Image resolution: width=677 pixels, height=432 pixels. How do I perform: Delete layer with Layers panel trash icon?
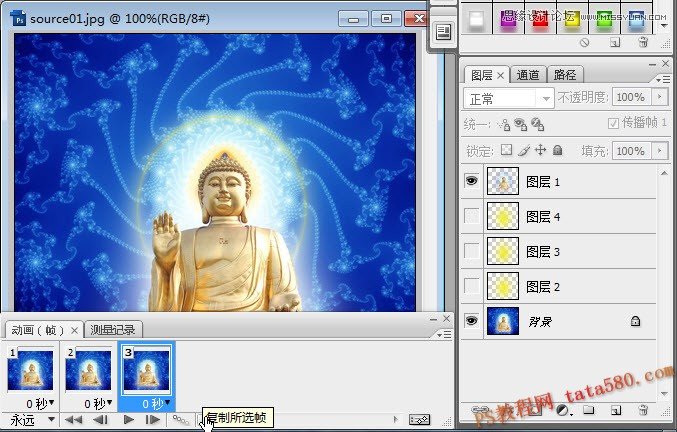(643, 410)
